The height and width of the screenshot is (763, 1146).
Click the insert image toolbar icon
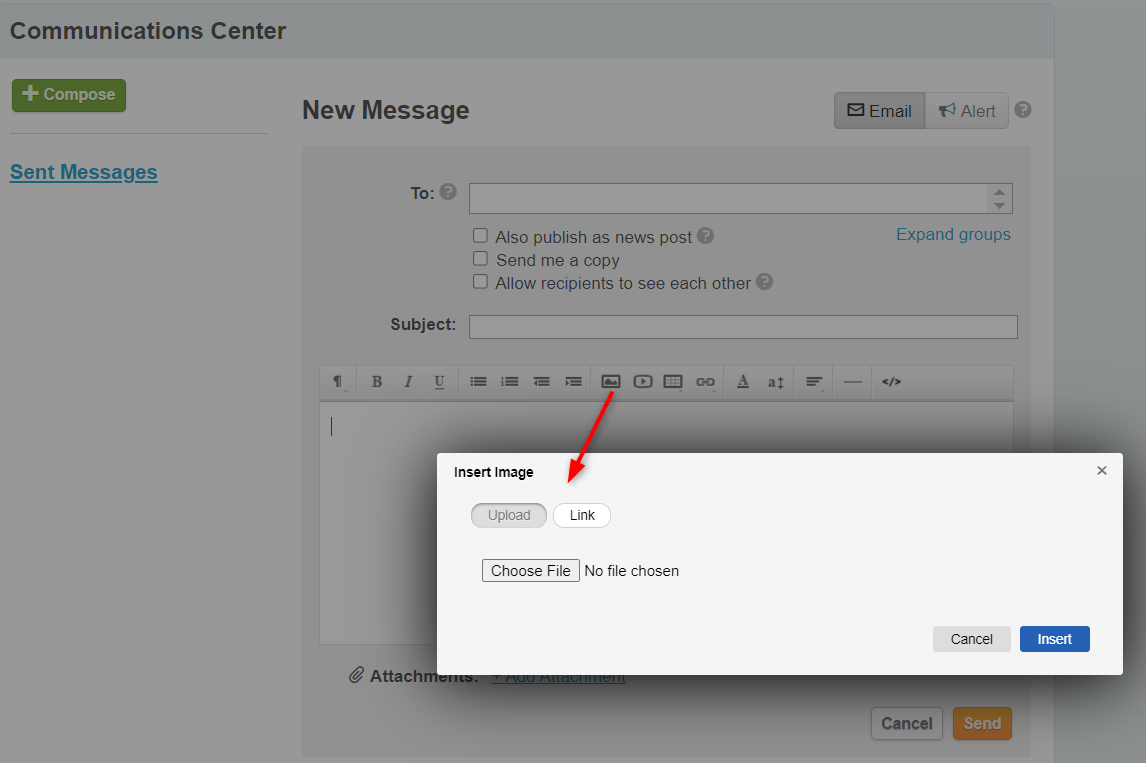click(610, 382)
